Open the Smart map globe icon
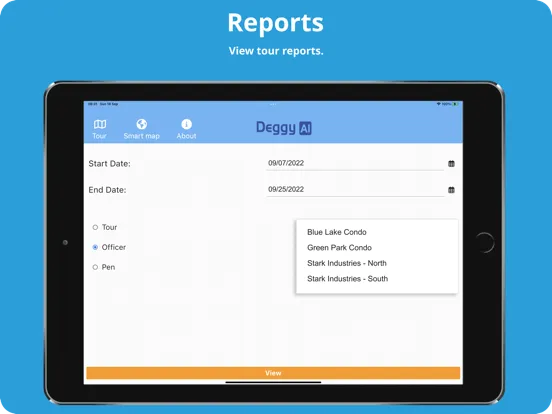 tap(142, 124)
